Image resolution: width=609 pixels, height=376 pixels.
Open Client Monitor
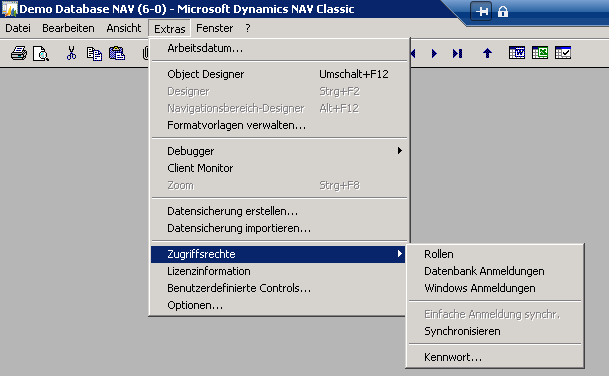[x=278, y=168]
